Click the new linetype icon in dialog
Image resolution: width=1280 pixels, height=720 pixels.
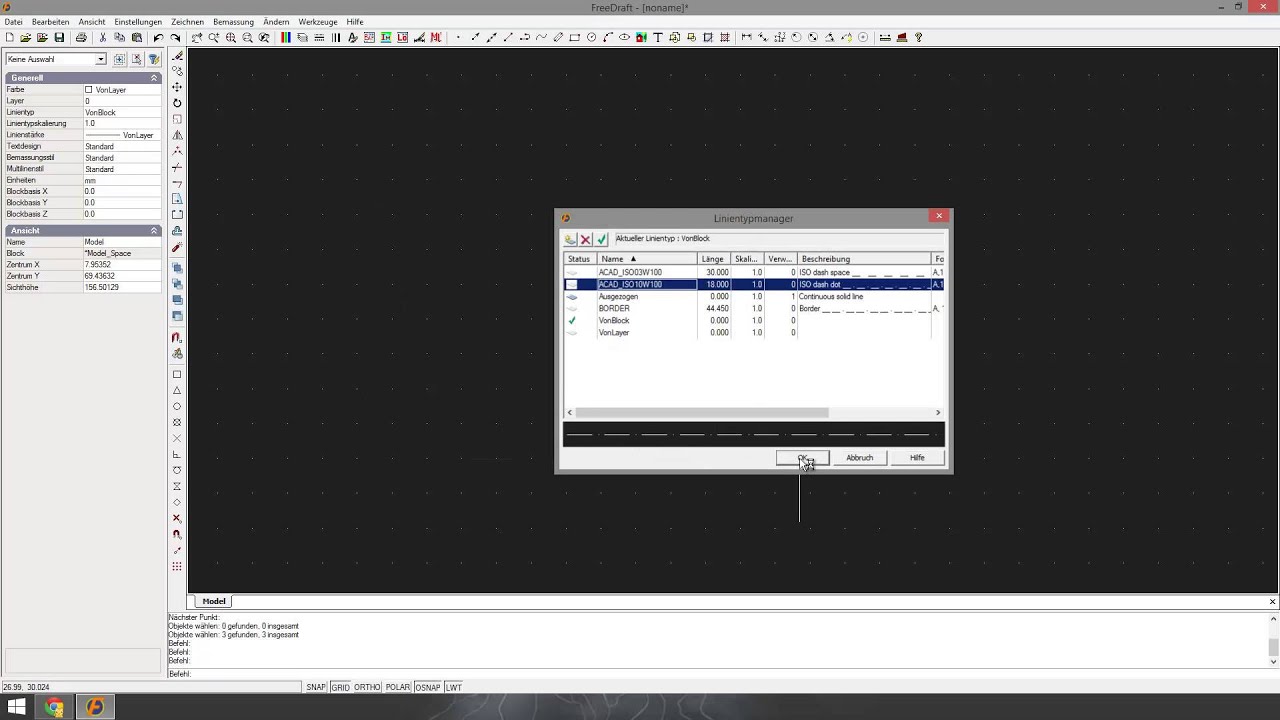(570, 240)
